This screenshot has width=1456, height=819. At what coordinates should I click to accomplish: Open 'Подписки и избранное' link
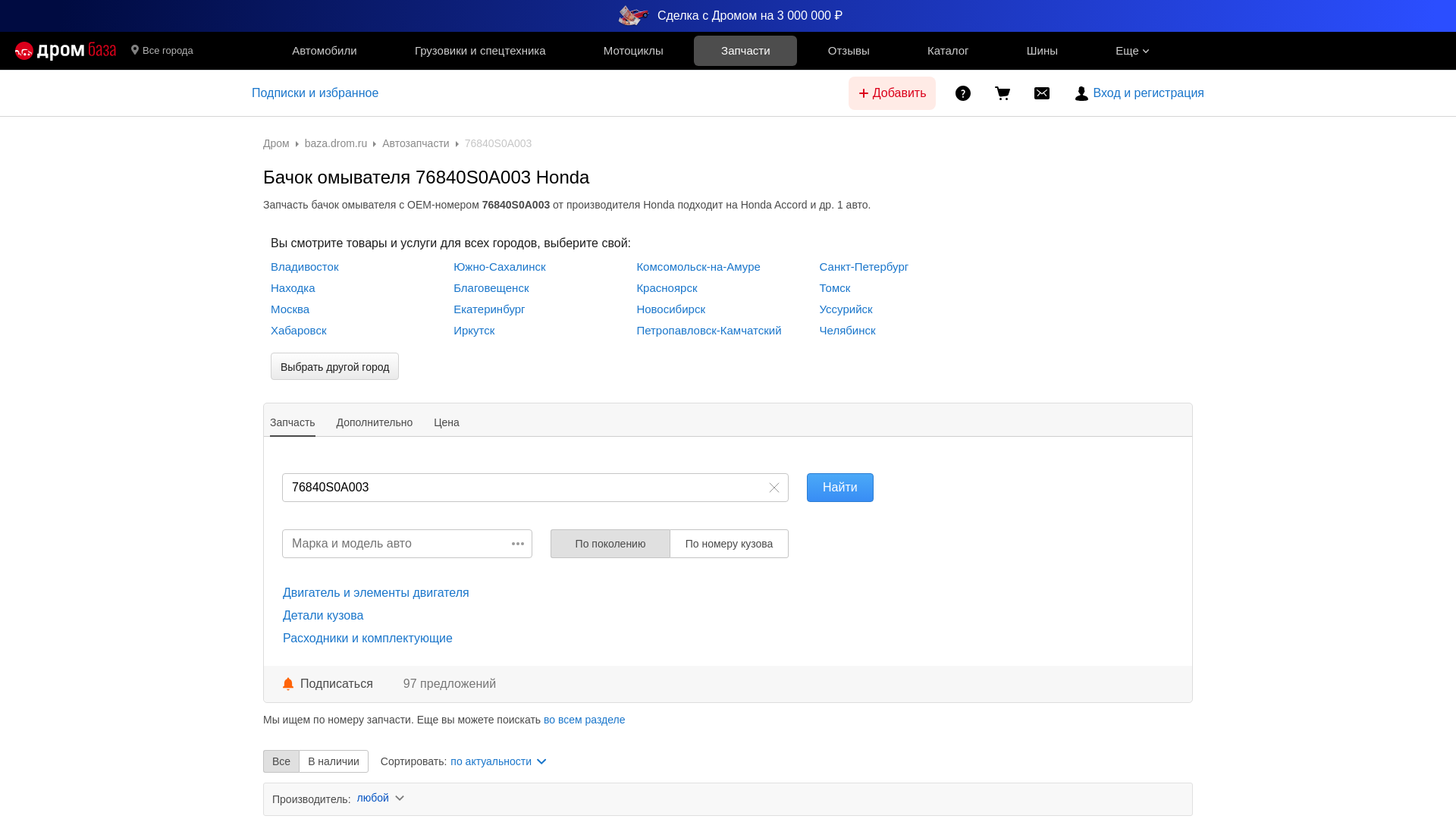[315, 93]
